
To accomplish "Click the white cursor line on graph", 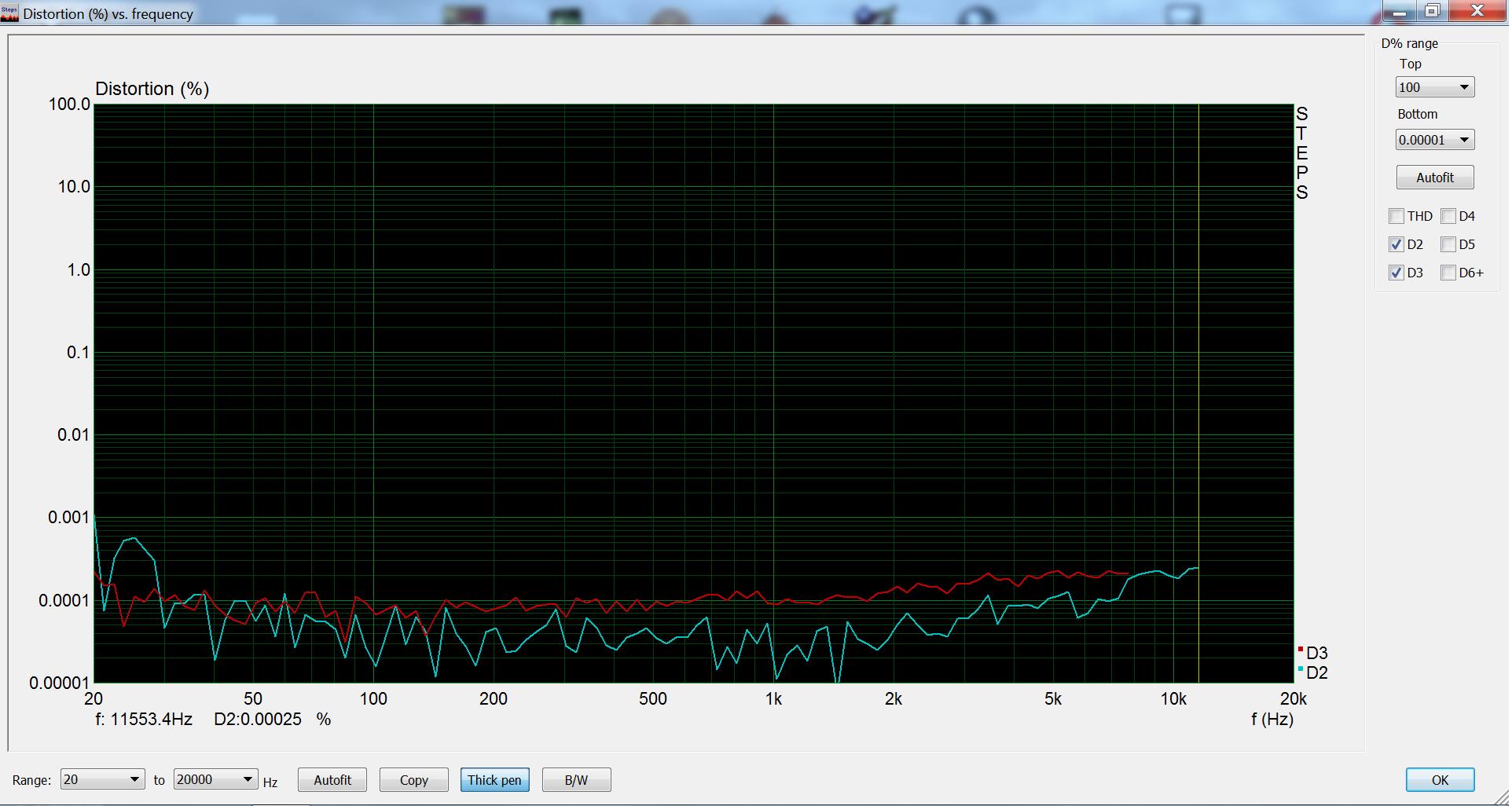I will pos(1198,393).
